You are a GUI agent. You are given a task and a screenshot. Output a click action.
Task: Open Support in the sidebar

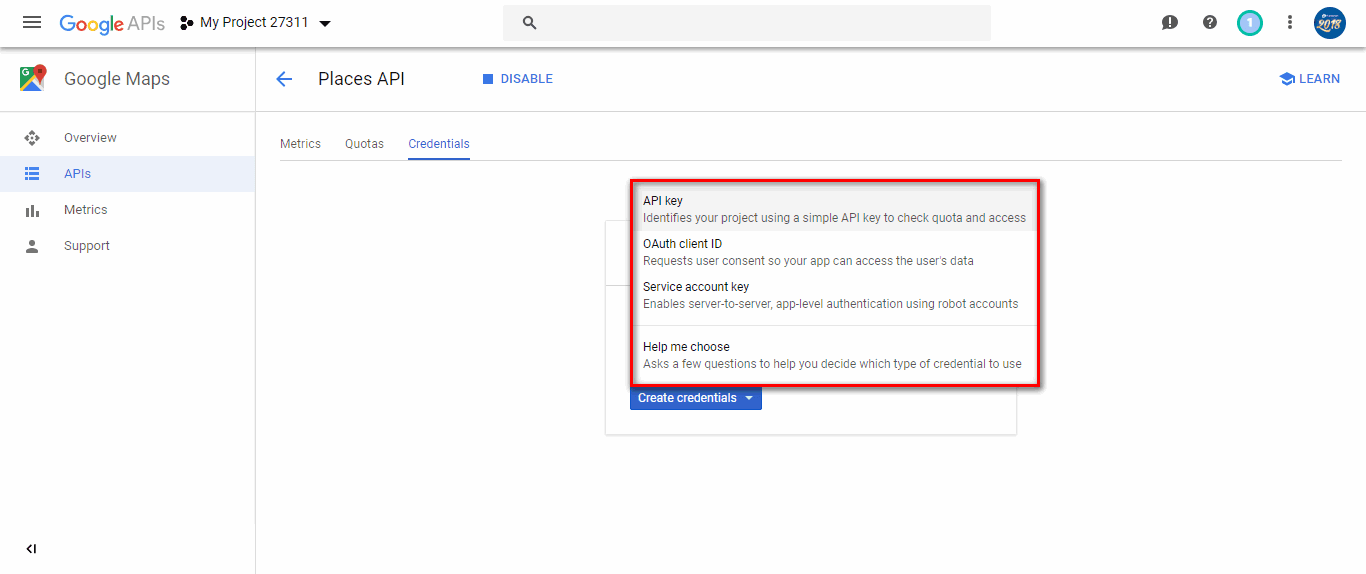(127, 246)
